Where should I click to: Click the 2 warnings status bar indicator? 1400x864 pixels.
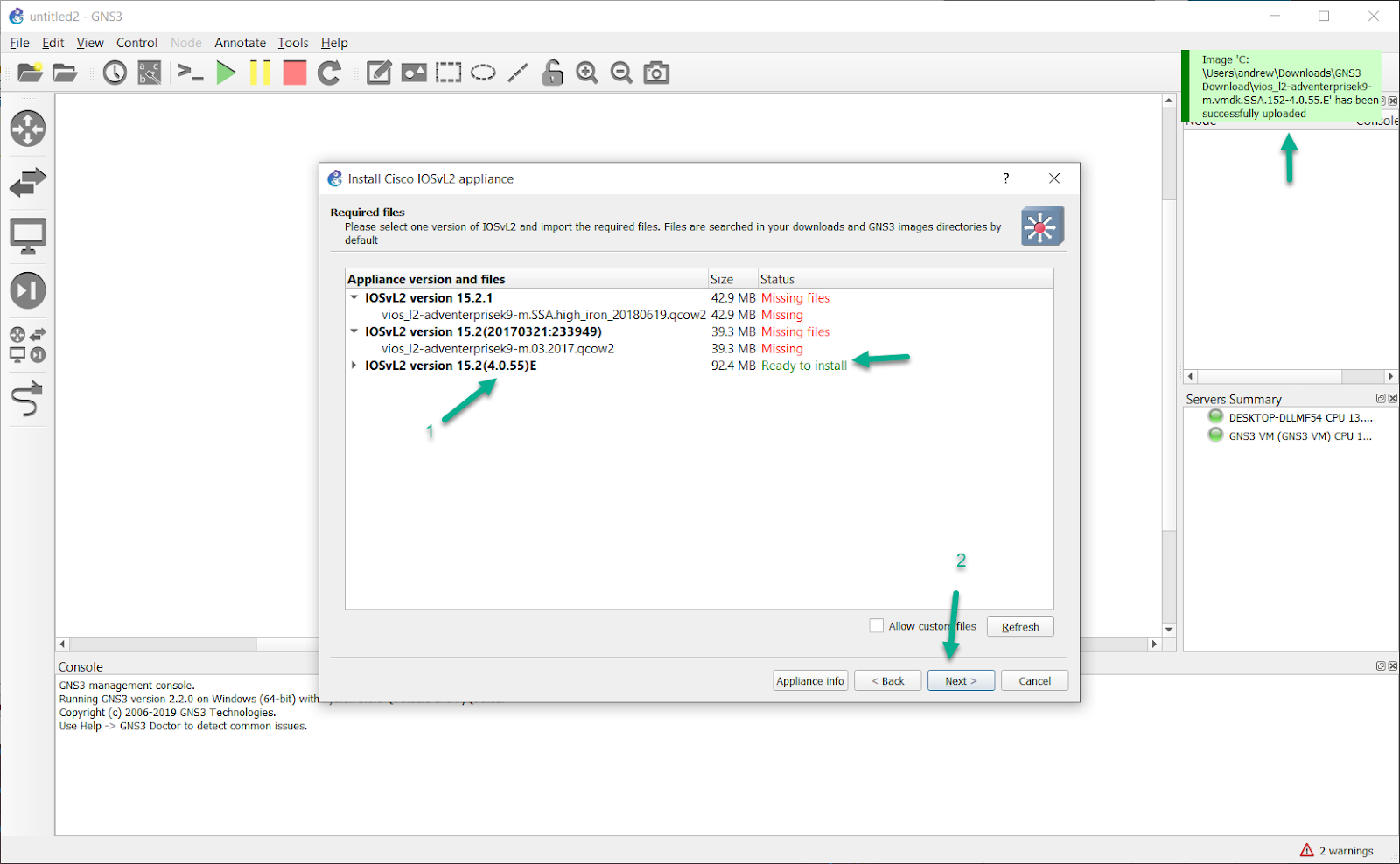1336,851
